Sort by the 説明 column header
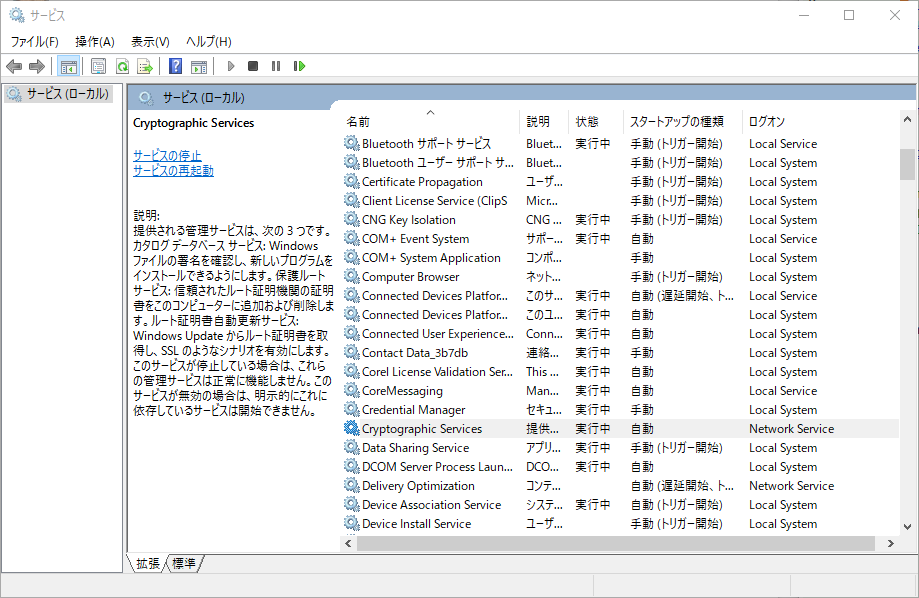This screenshot has width=919, height=598. [544, 121]
